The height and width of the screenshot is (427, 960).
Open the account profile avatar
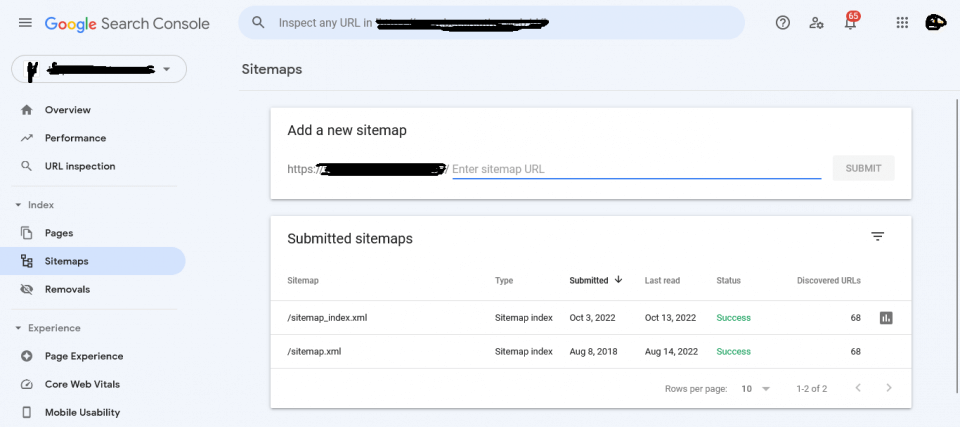935,23
